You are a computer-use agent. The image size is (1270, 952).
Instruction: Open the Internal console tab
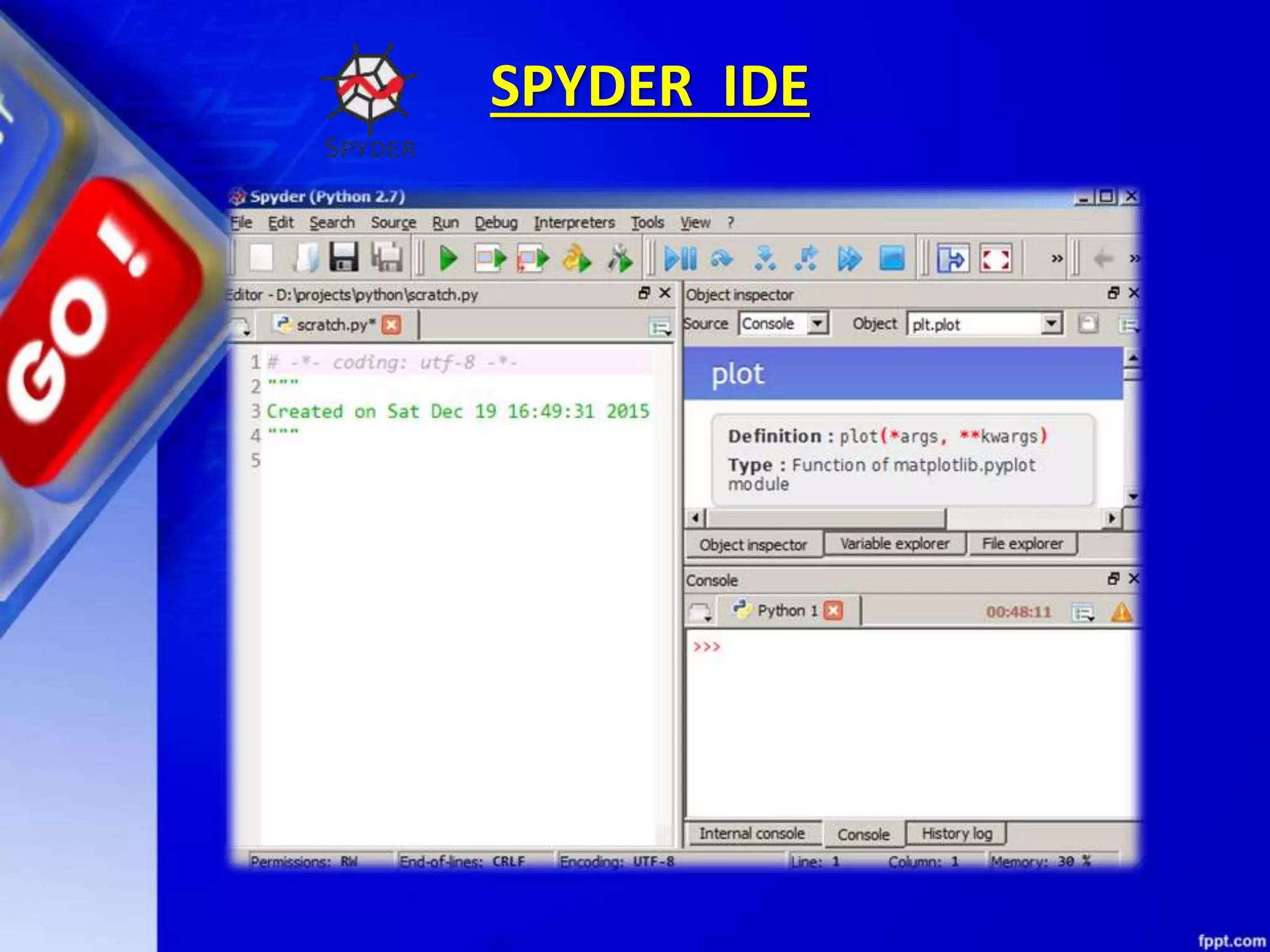[x=752, y=834]
